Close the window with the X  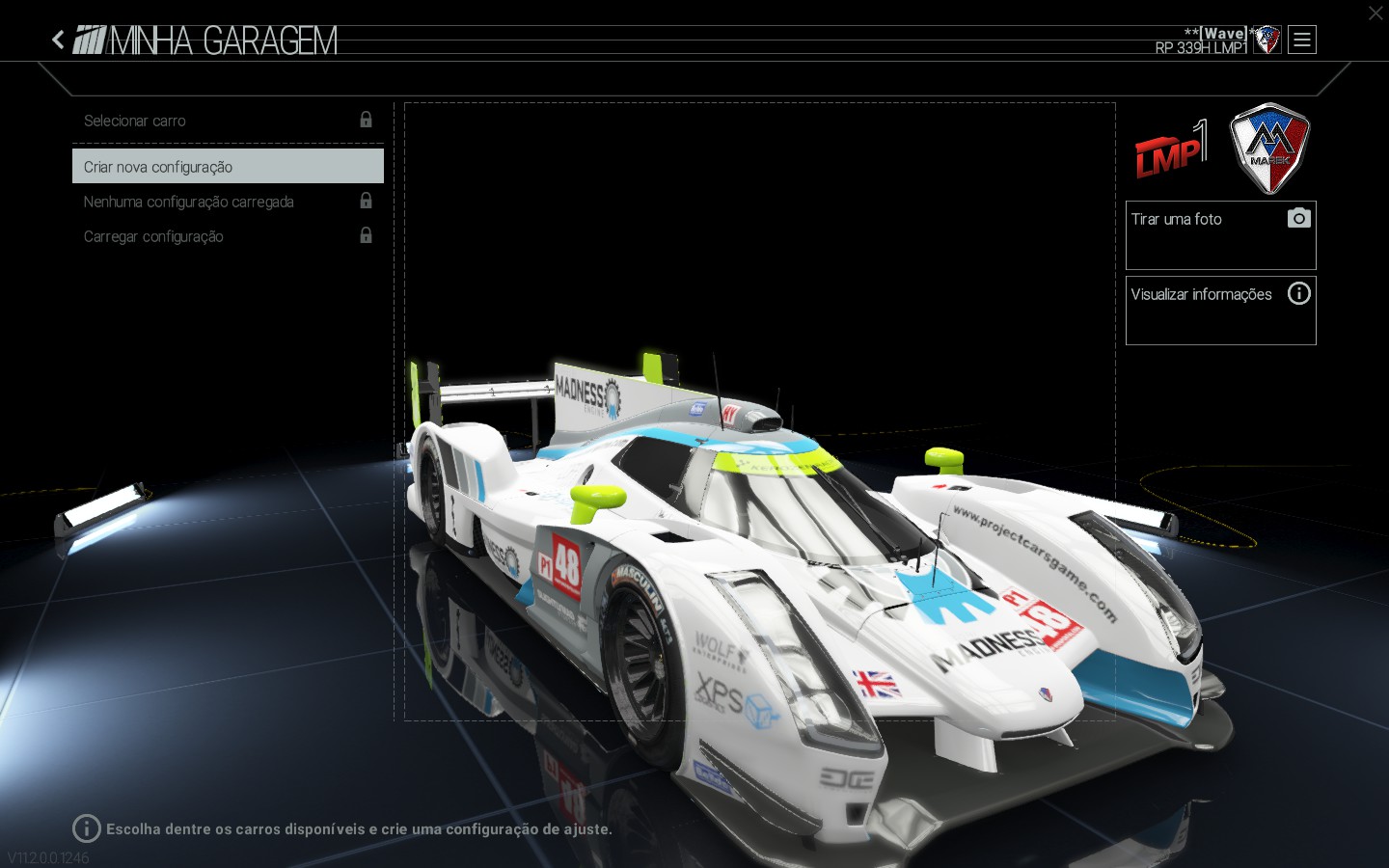[x=1375, y=13]
